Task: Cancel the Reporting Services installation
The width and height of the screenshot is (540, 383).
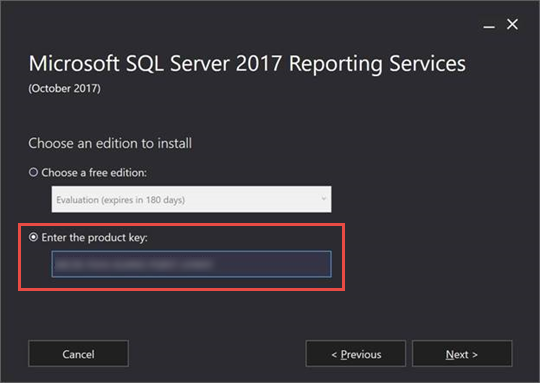Action: coord(79,354)
